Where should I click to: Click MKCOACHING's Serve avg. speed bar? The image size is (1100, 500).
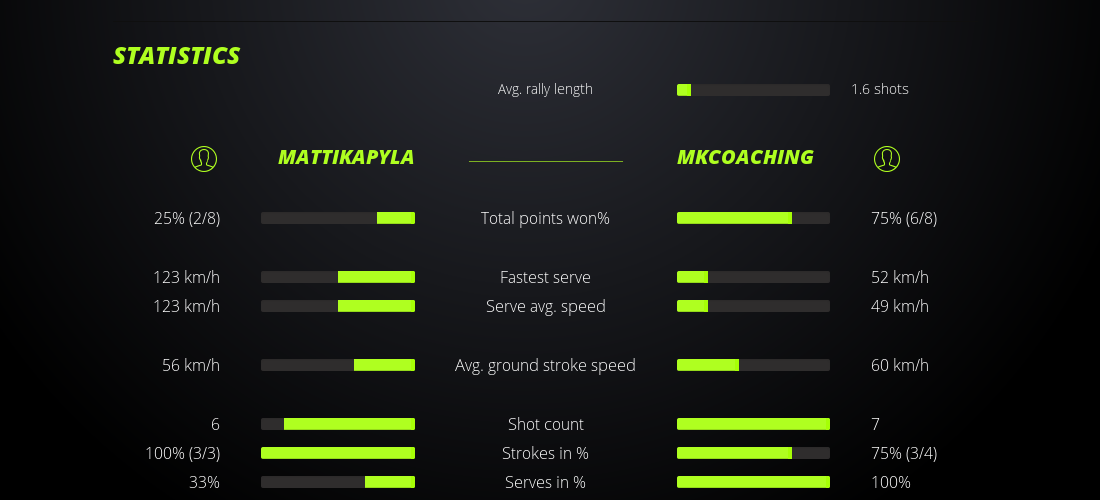[x=753, y=306]
